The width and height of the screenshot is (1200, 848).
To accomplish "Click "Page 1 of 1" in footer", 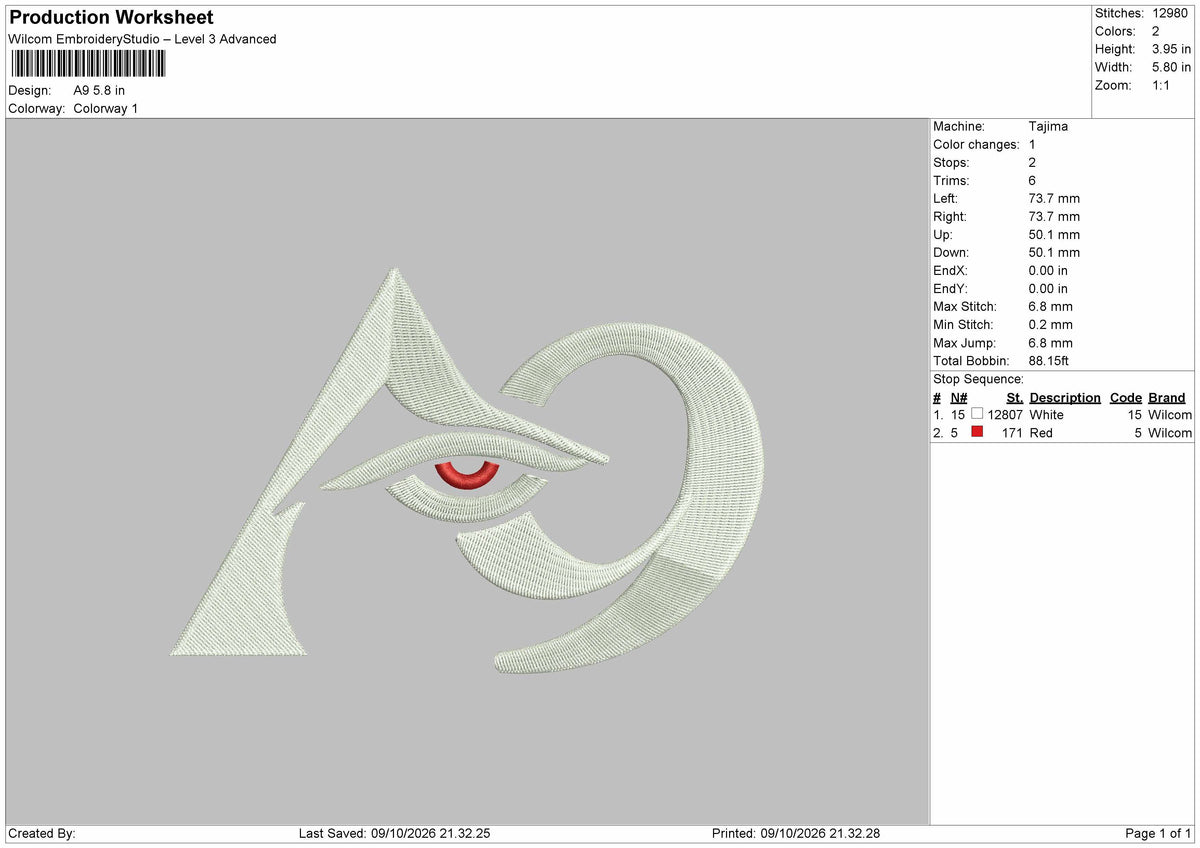I will click(1158, 833).
